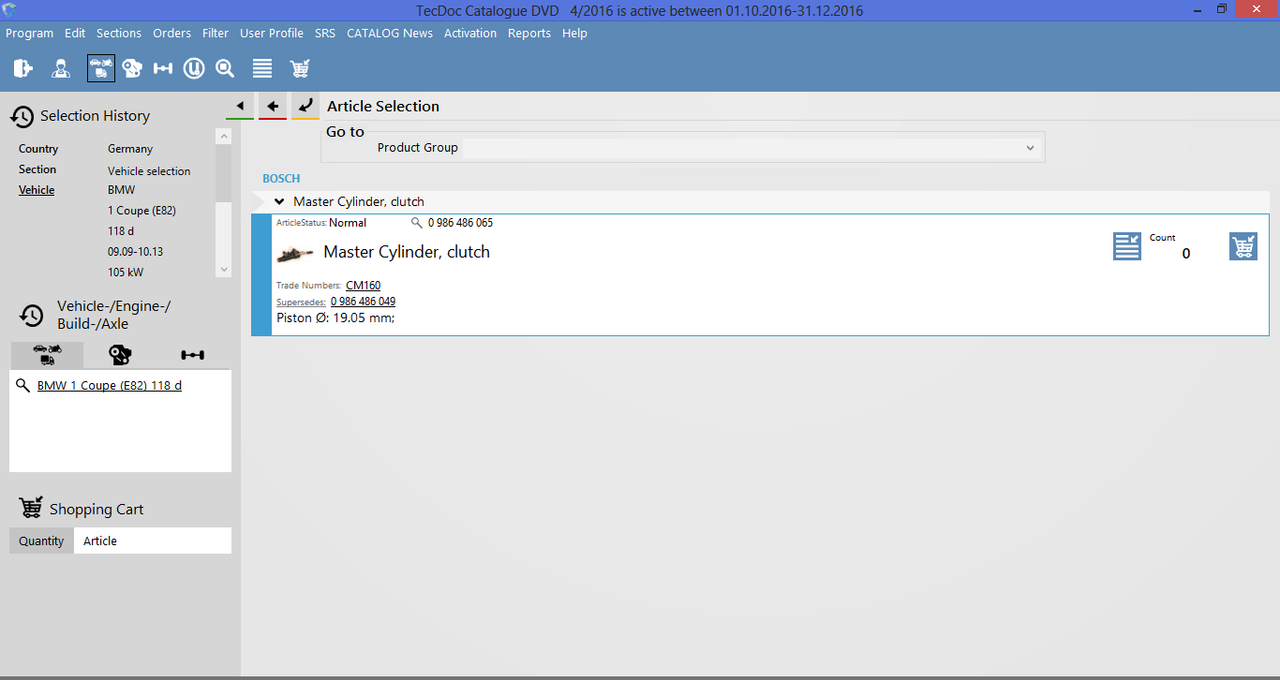Open the Activation menu
This screenshot has width=1280, height=680.
470,33
